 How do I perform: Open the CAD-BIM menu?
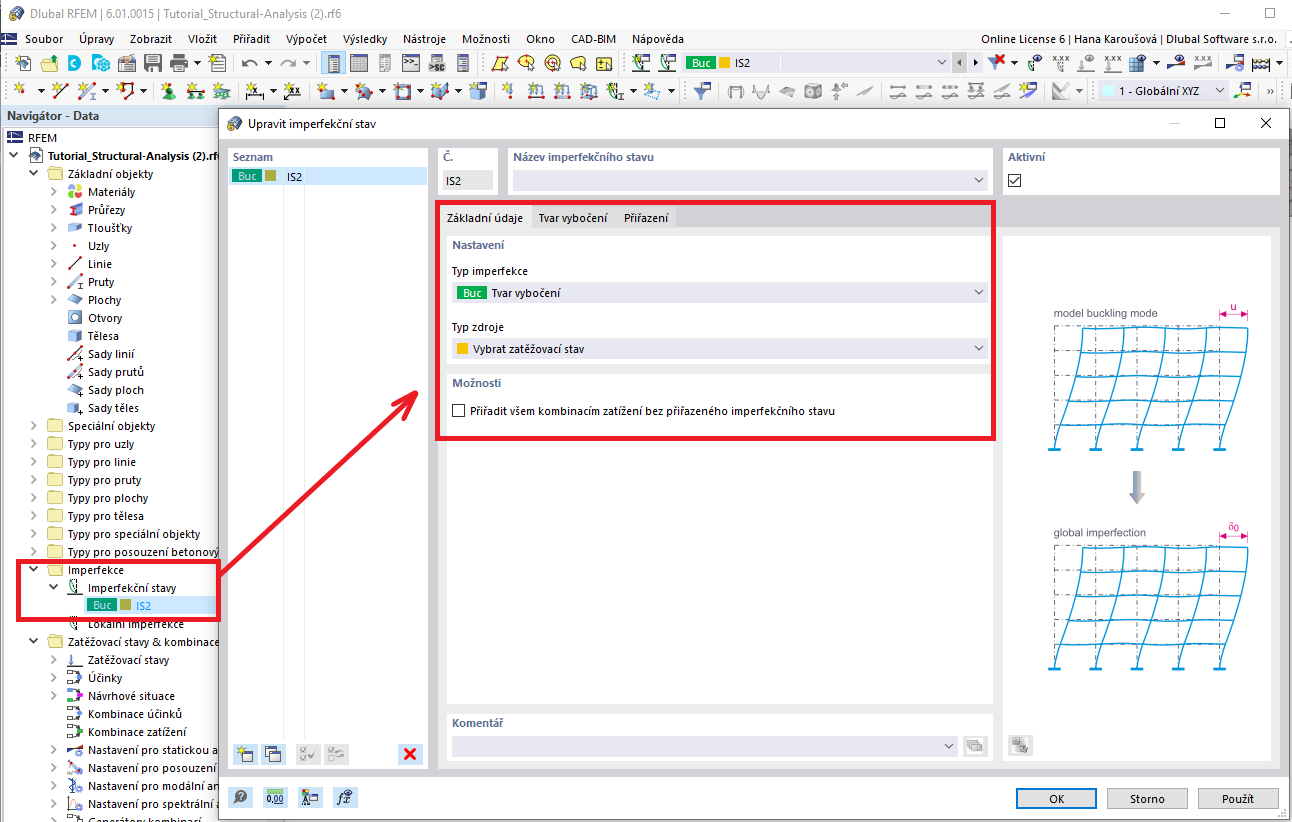593,39
